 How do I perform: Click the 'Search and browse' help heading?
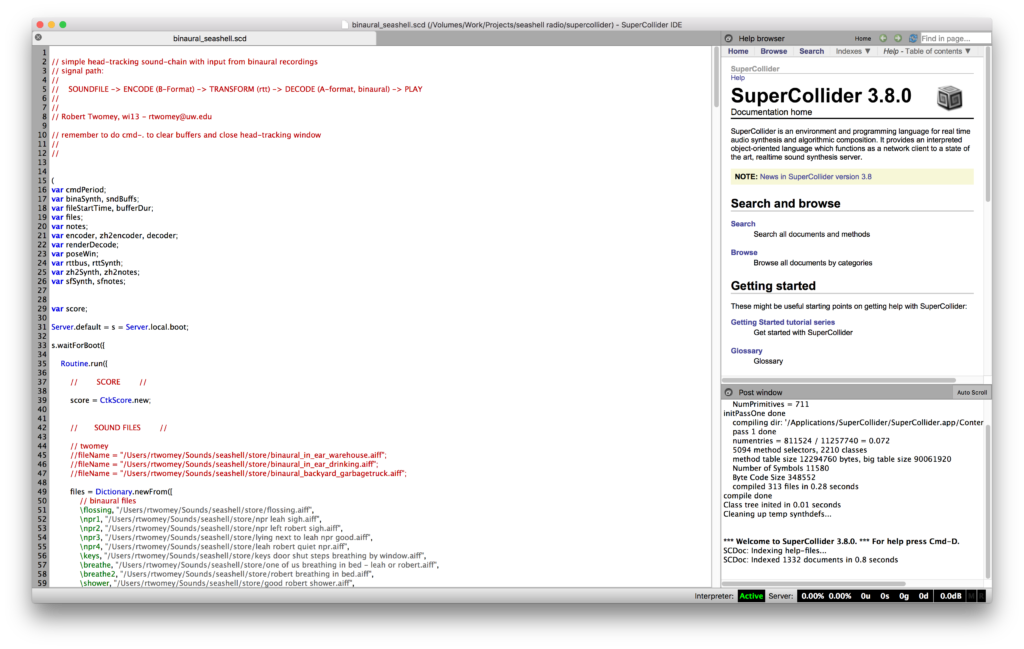[x=786, y=204]
